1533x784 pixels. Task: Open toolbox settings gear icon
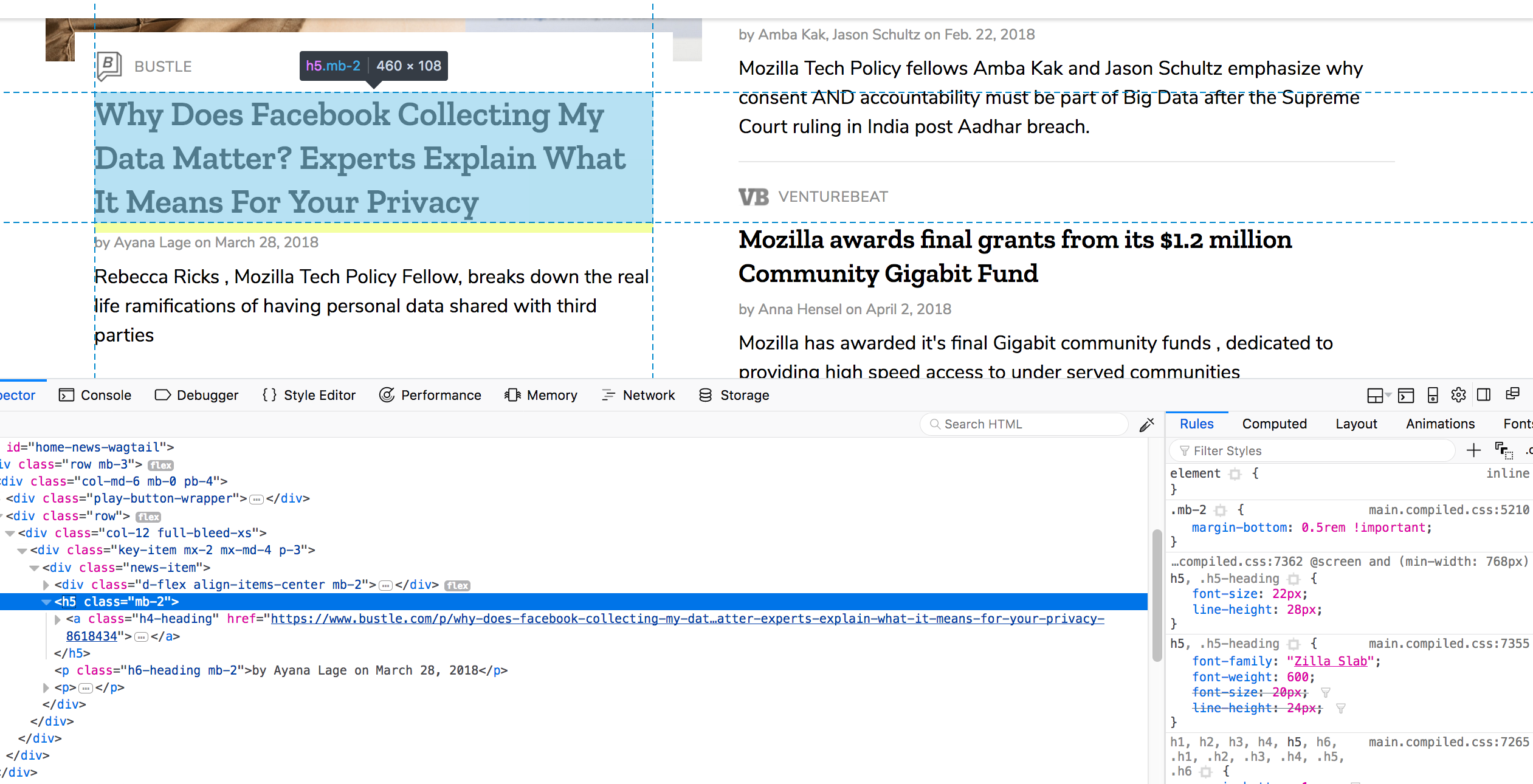[x=1458, y=395]
